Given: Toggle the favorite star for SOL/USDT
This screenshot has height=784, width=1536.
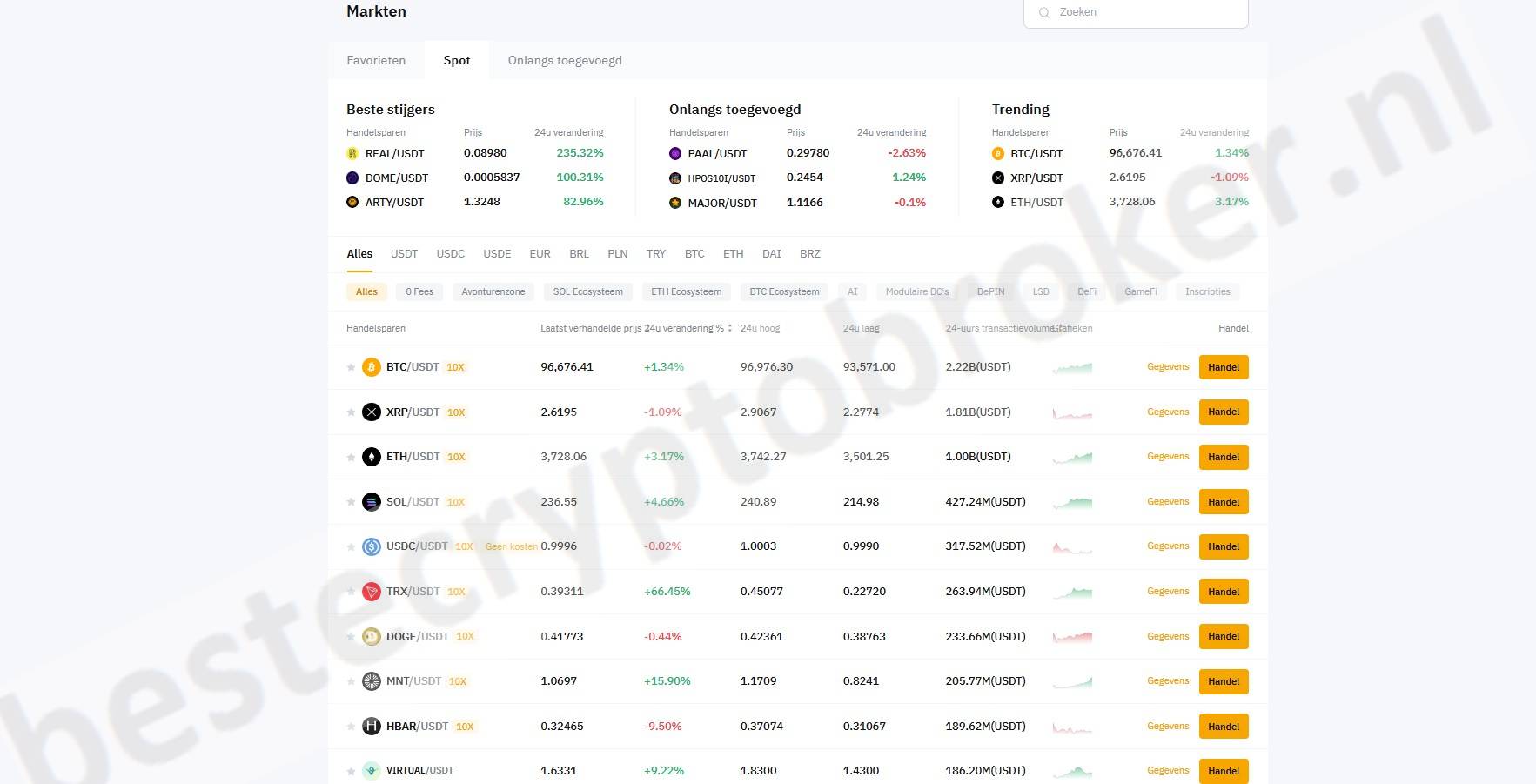Looking at the screenshot, I should [351, 502].
